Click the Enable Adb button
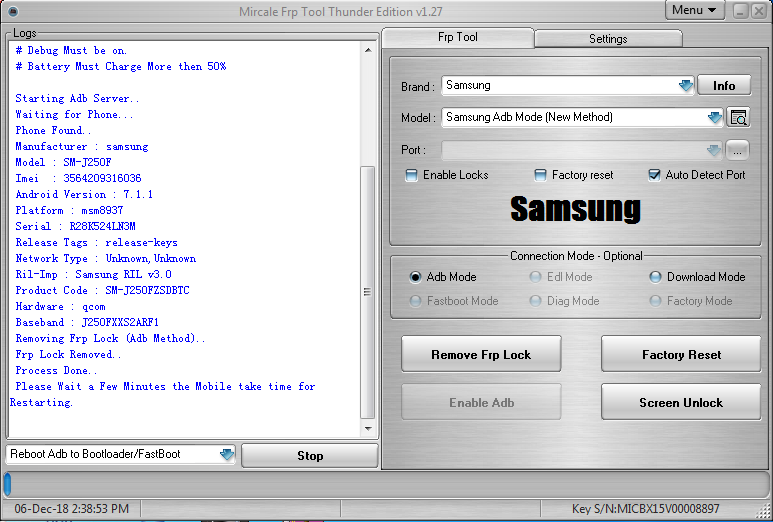This screenshot has height=522, width=773. point(481,402)
